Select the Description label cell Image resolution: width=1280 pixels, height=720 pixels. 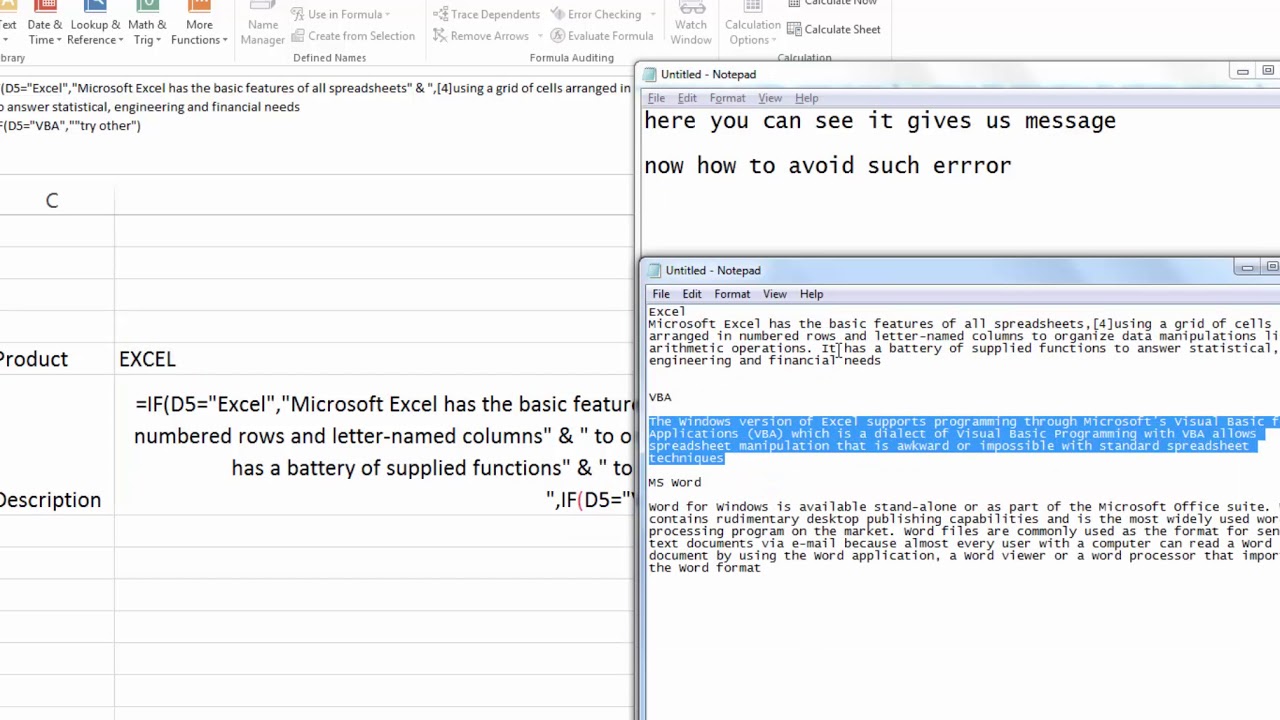(57, 446)
